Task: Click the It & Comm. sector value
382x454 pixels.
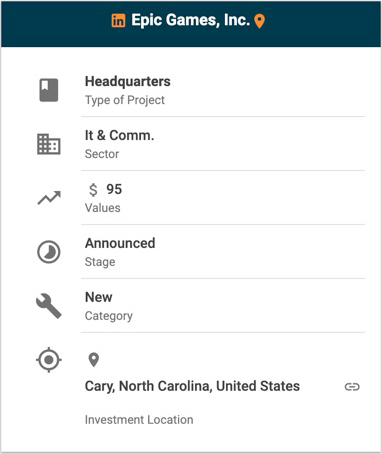Action: (119, 136)
